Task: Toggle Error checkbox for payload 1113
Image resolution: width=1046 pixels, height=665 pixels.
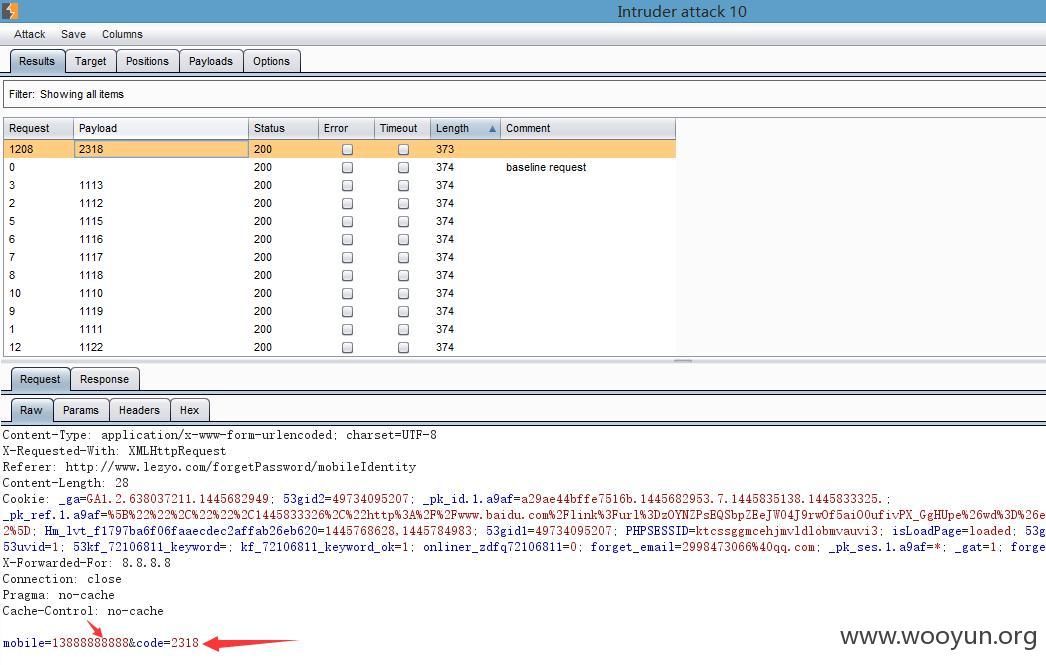Action: click(x=347, y=185)
